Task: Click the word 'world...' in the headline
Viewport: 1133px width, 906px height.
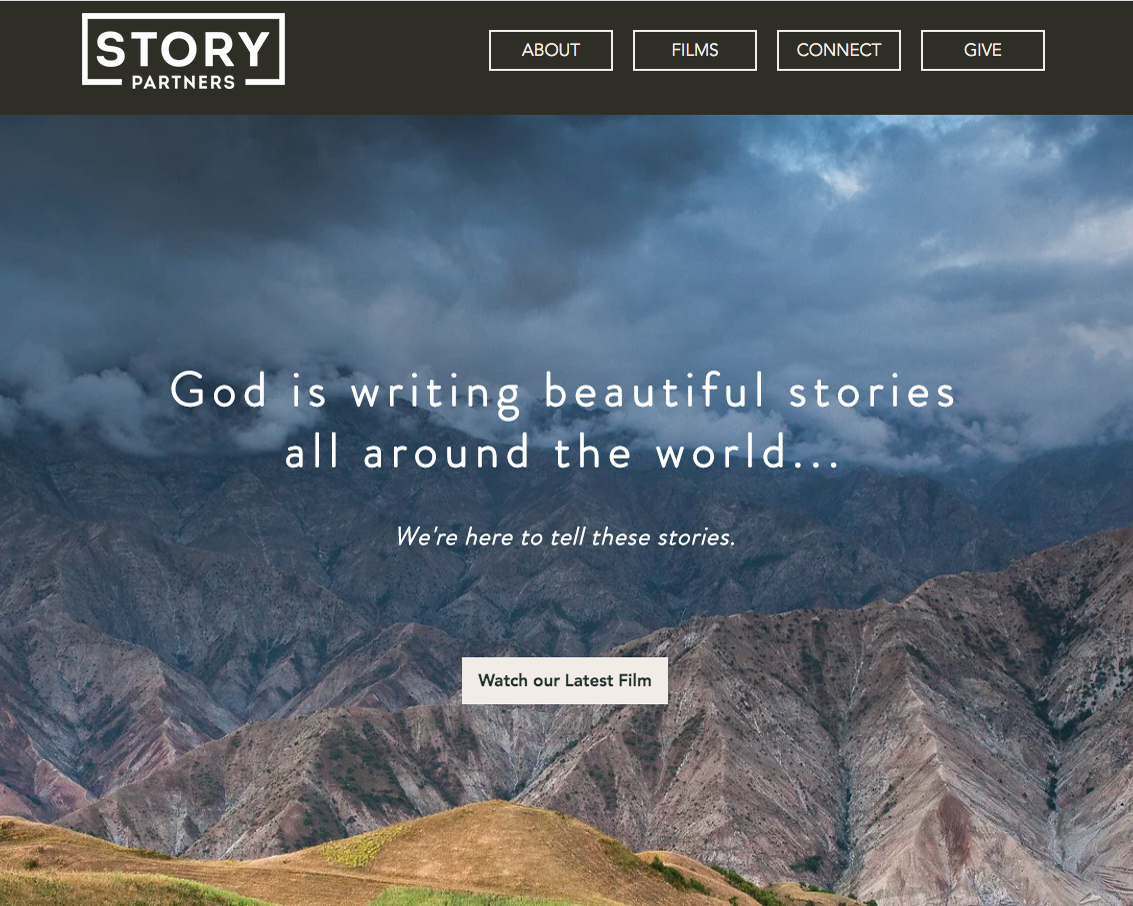Action: pyautogui.click(x=748, y=452)
